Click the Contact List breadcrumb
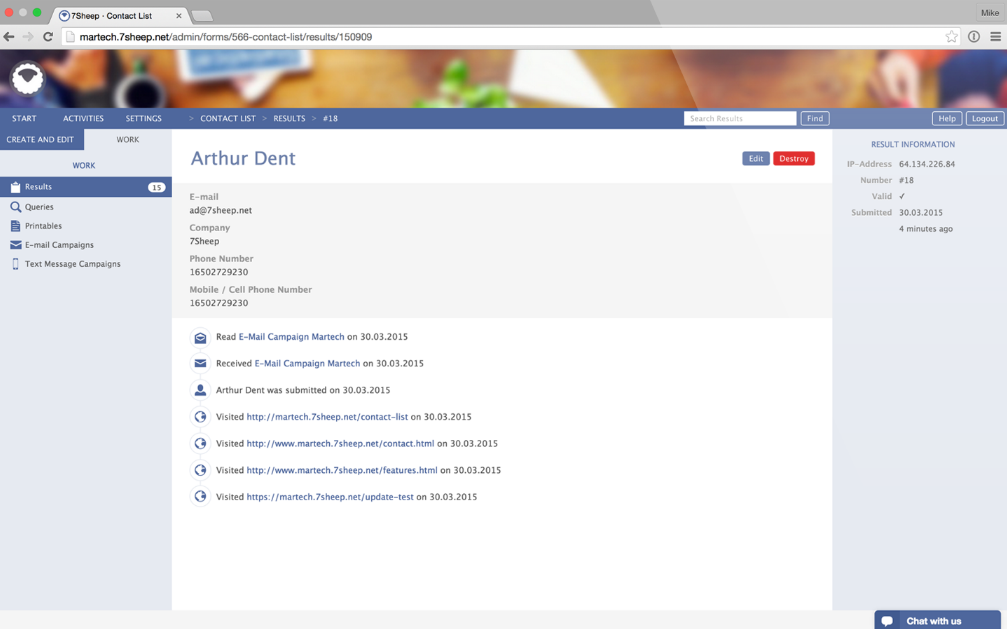The height and width of the screenshot is (629, 1007). [x=227, y=118]
